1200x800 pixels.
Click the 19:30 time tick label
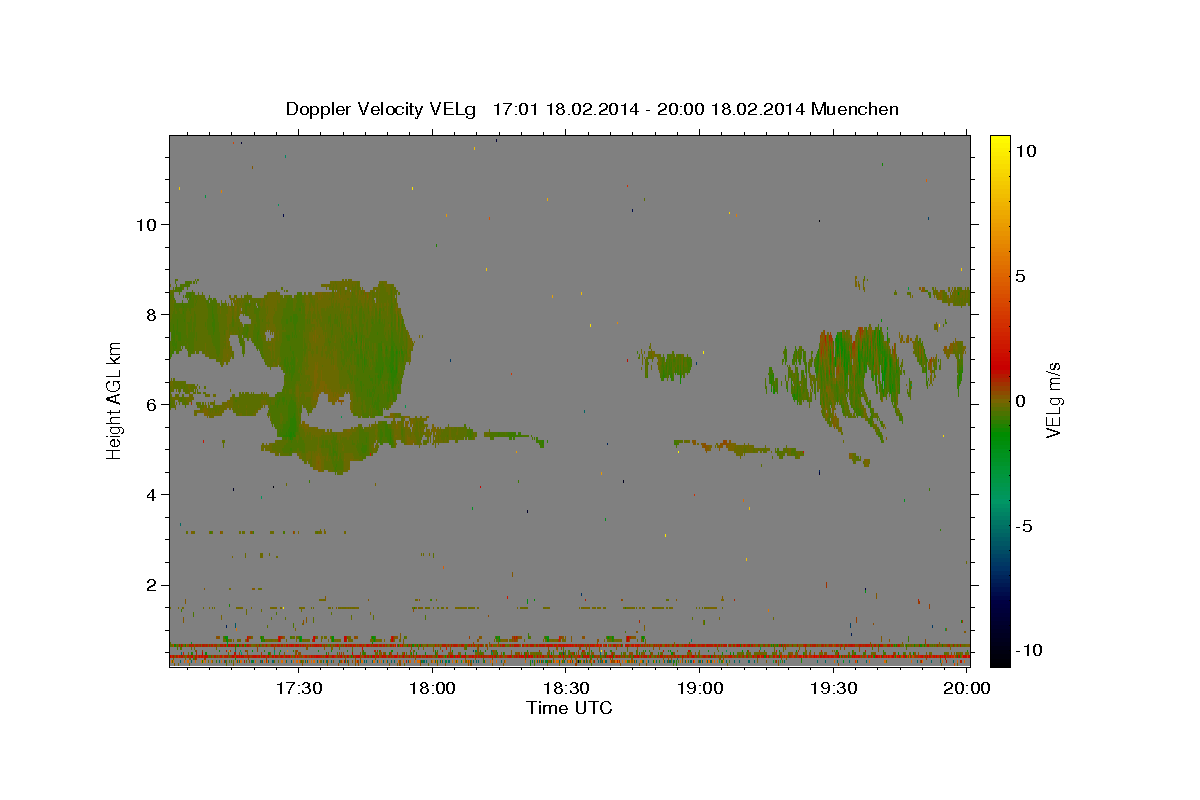(x=833, y=688)
